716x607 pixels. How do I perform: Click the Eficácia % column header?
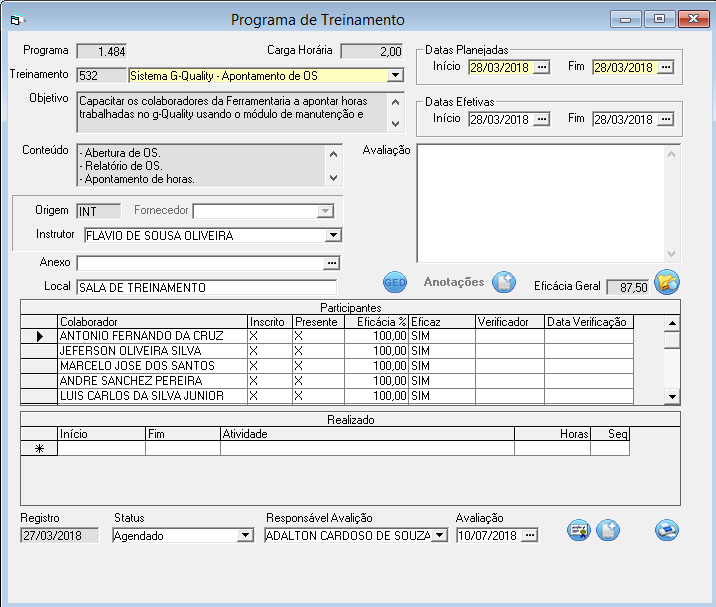(376, 322)
